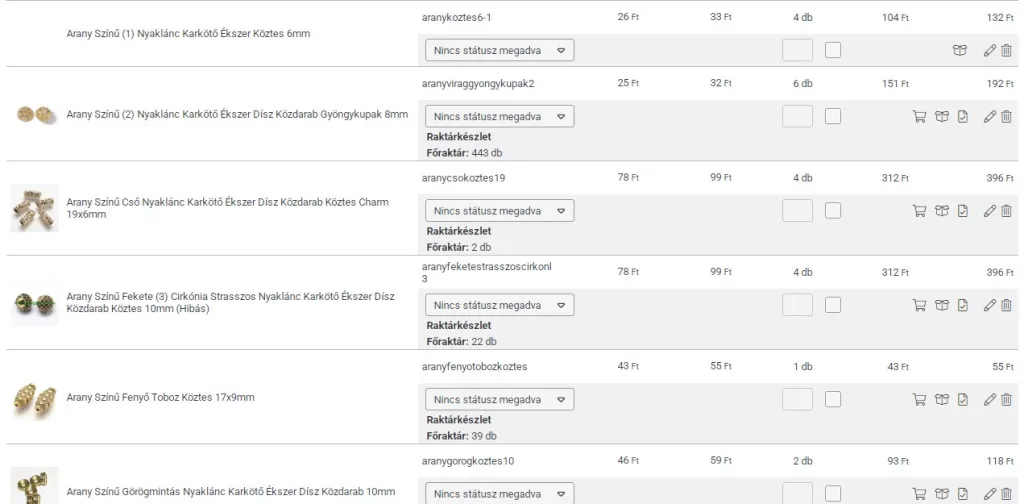Delete the aranyfenyotobozkoztes row via trash icon
This screenshot has width=1024, height=504.
click(x=1006, y=400)
